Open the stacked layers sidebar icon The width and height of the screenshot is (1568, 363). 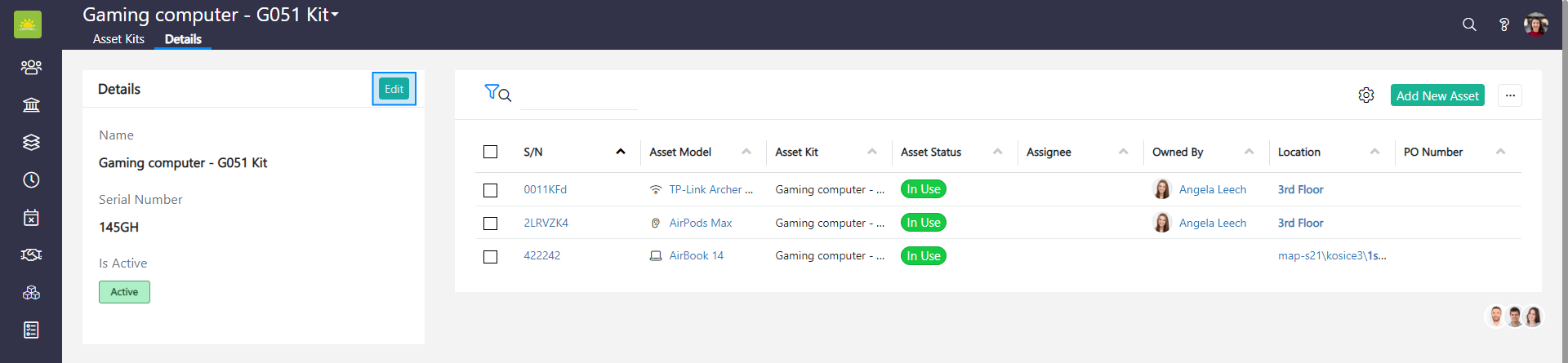(31, 142)
